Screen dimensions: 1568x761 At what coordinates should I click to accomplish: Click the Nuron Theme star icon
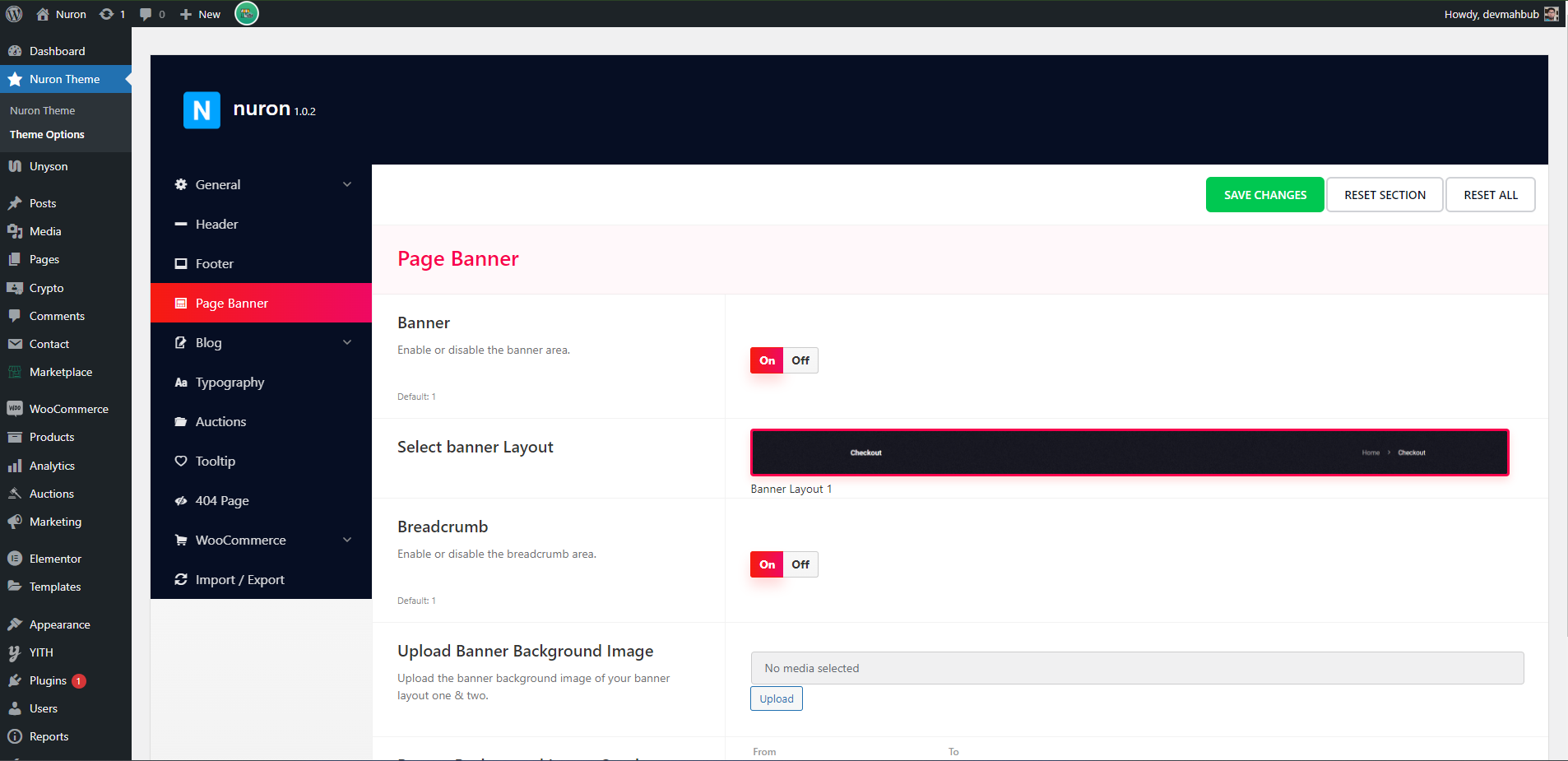tap(15, 79)
